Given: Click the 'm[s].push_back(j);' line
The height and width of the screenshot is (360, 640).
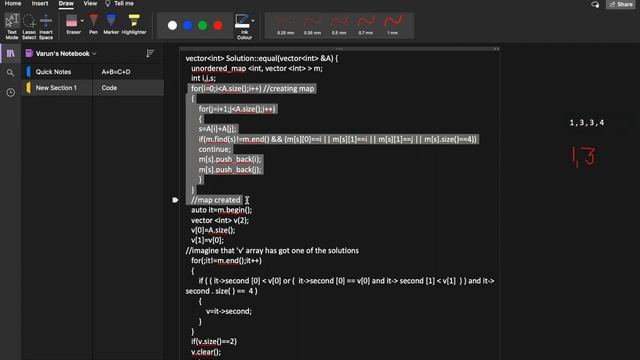Looking at the screenshot, I should [x=230, y=170].
